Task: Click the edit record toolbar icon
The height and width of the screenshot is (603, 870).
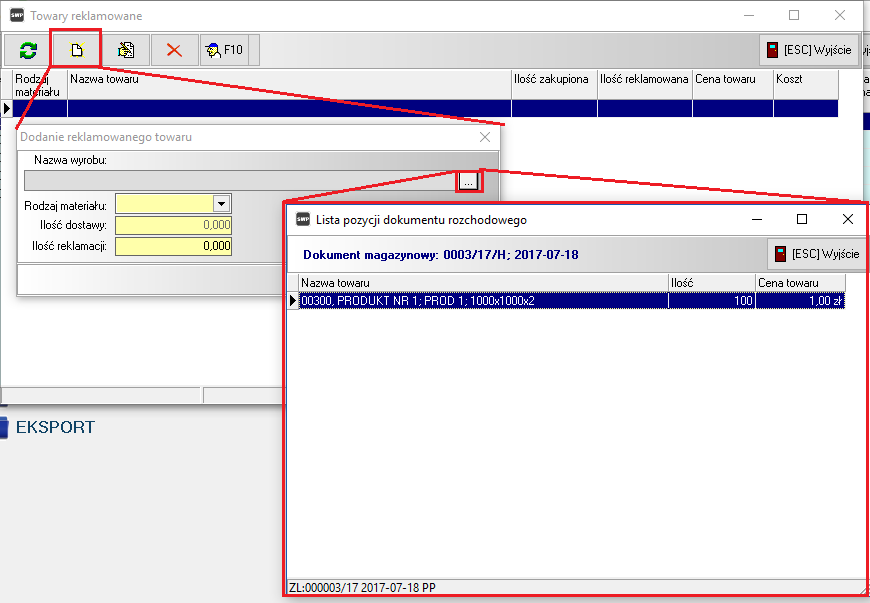Action: point(125,50)
